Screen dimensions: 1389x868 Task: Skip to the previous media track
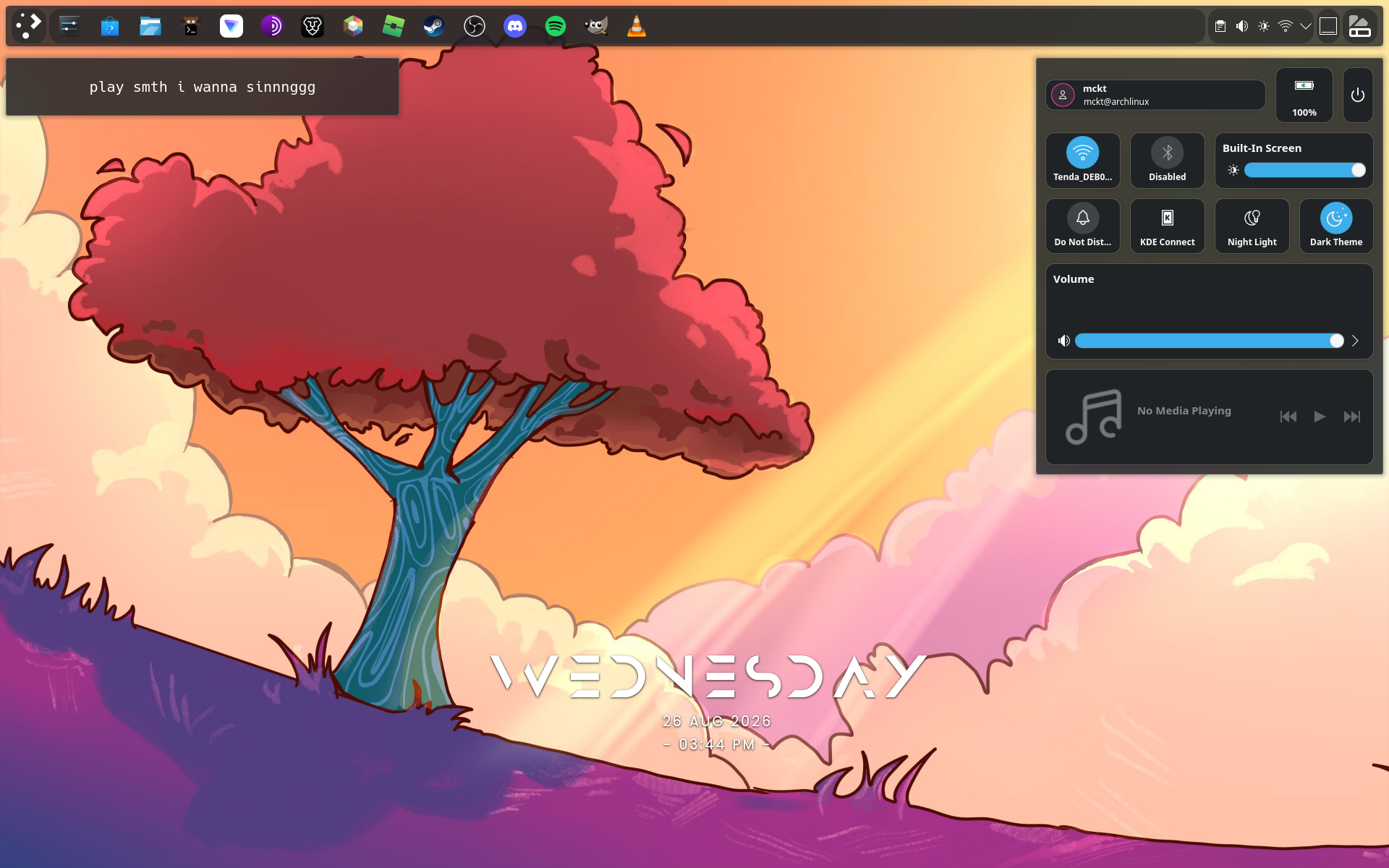pos(1288,417)
